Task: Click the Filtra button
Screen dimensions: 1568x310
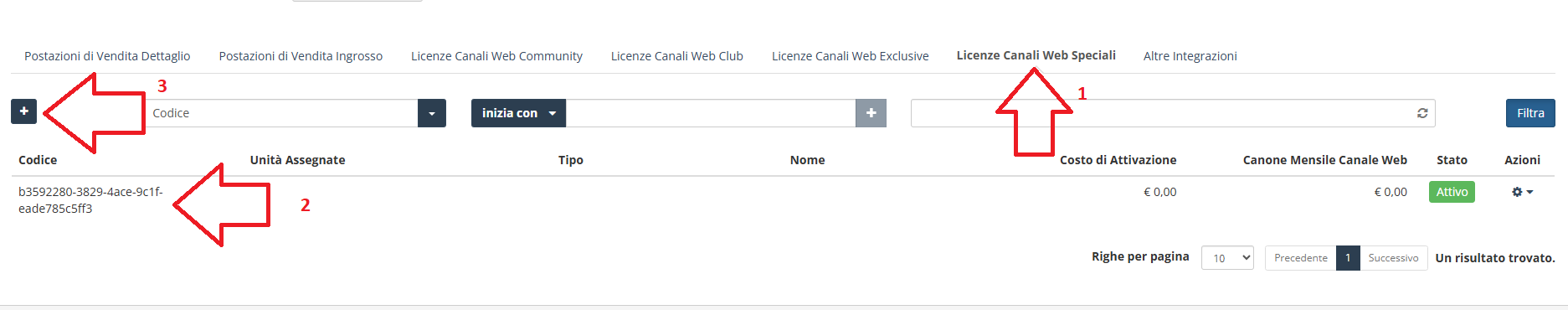Action: [x=1530, y=113]
